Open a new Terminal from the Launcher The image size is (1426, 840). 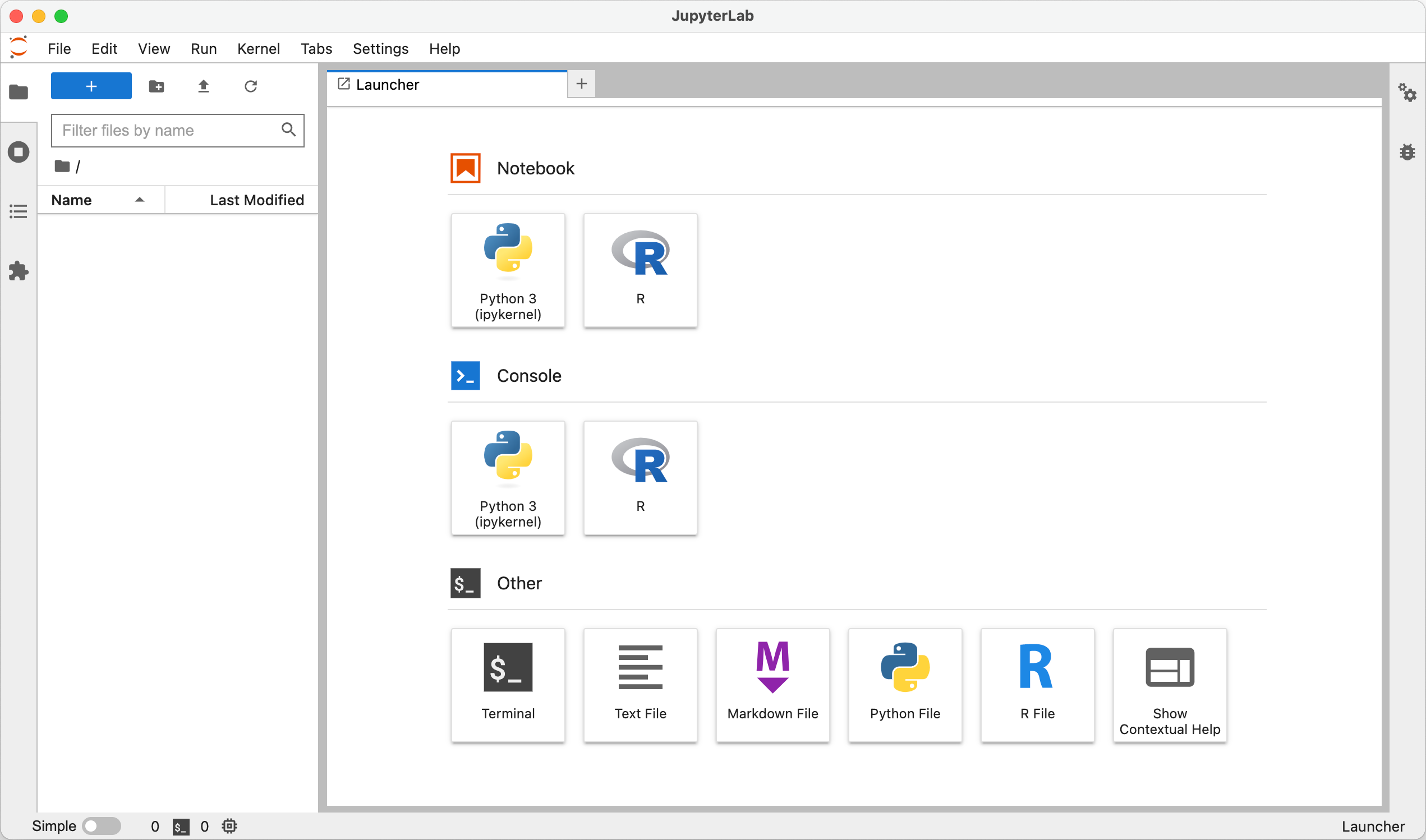pos(508,685)
